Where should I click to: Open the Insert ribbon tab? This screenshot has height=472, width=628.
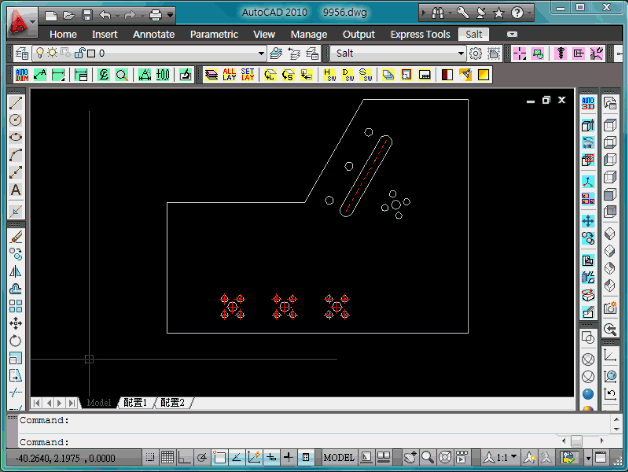tap(105, 34)
